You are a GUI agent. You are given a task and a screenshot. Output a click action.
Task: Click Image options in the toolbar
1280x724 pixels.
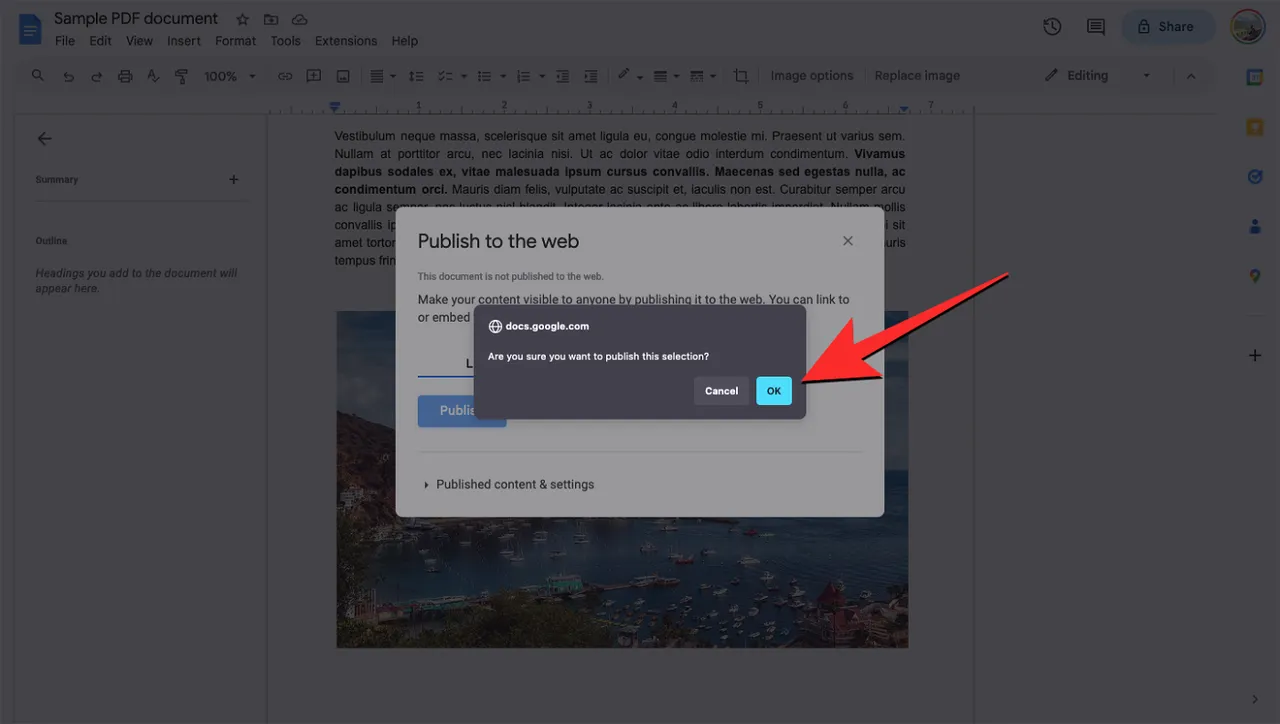(x=812, y=76)
